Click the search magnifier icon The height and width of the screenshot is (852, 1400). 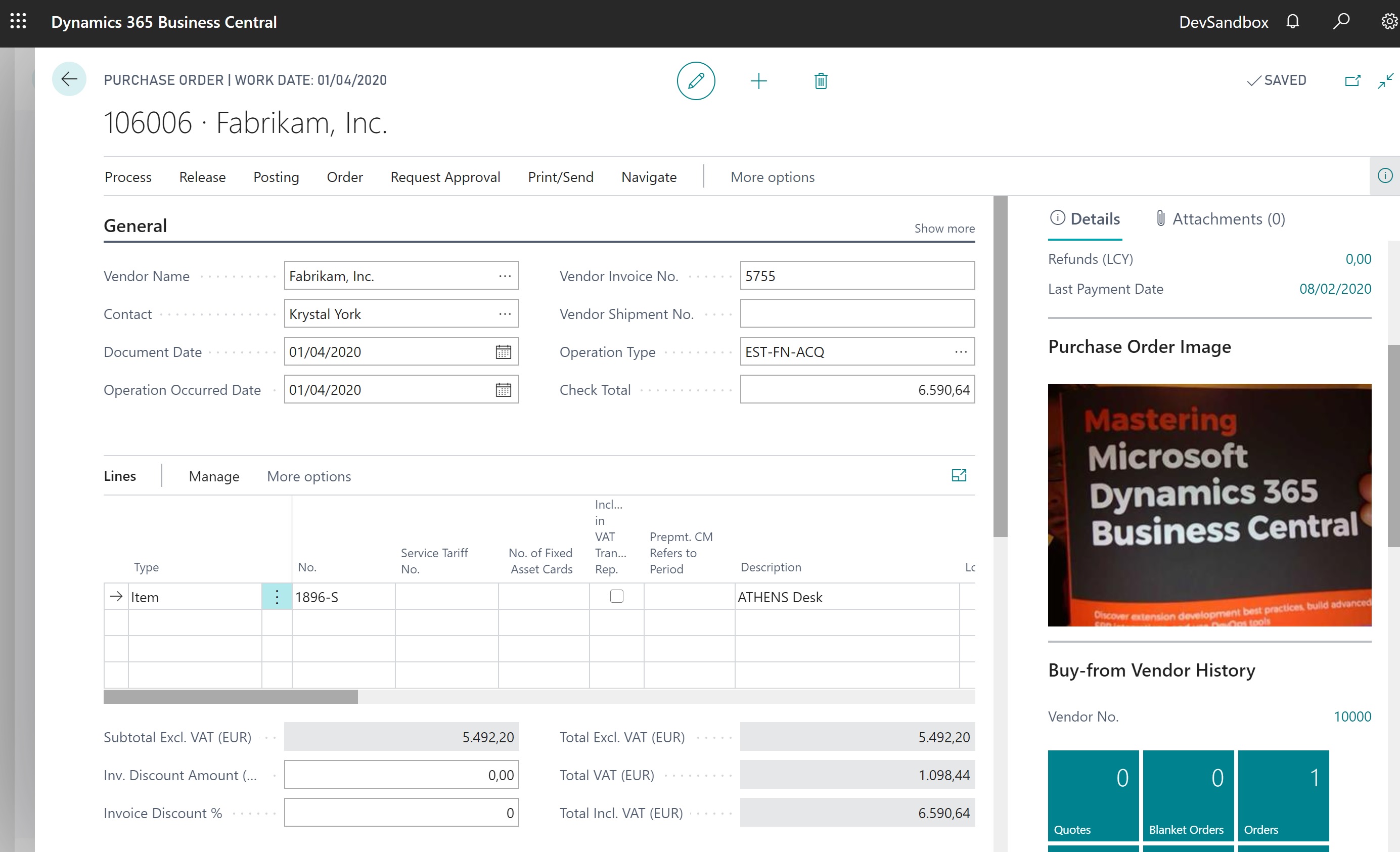point(1341,22)
